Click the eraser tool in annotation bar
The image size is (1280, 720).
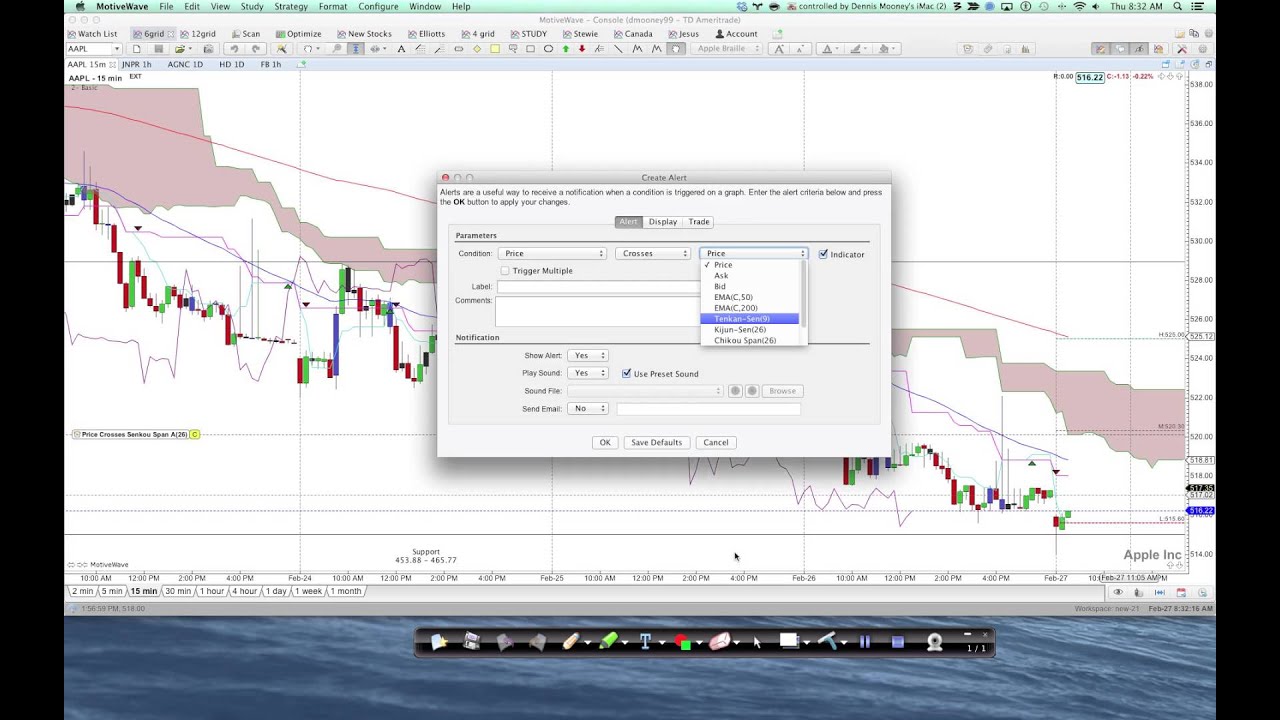pyautogui.click(x=720, y=642)
